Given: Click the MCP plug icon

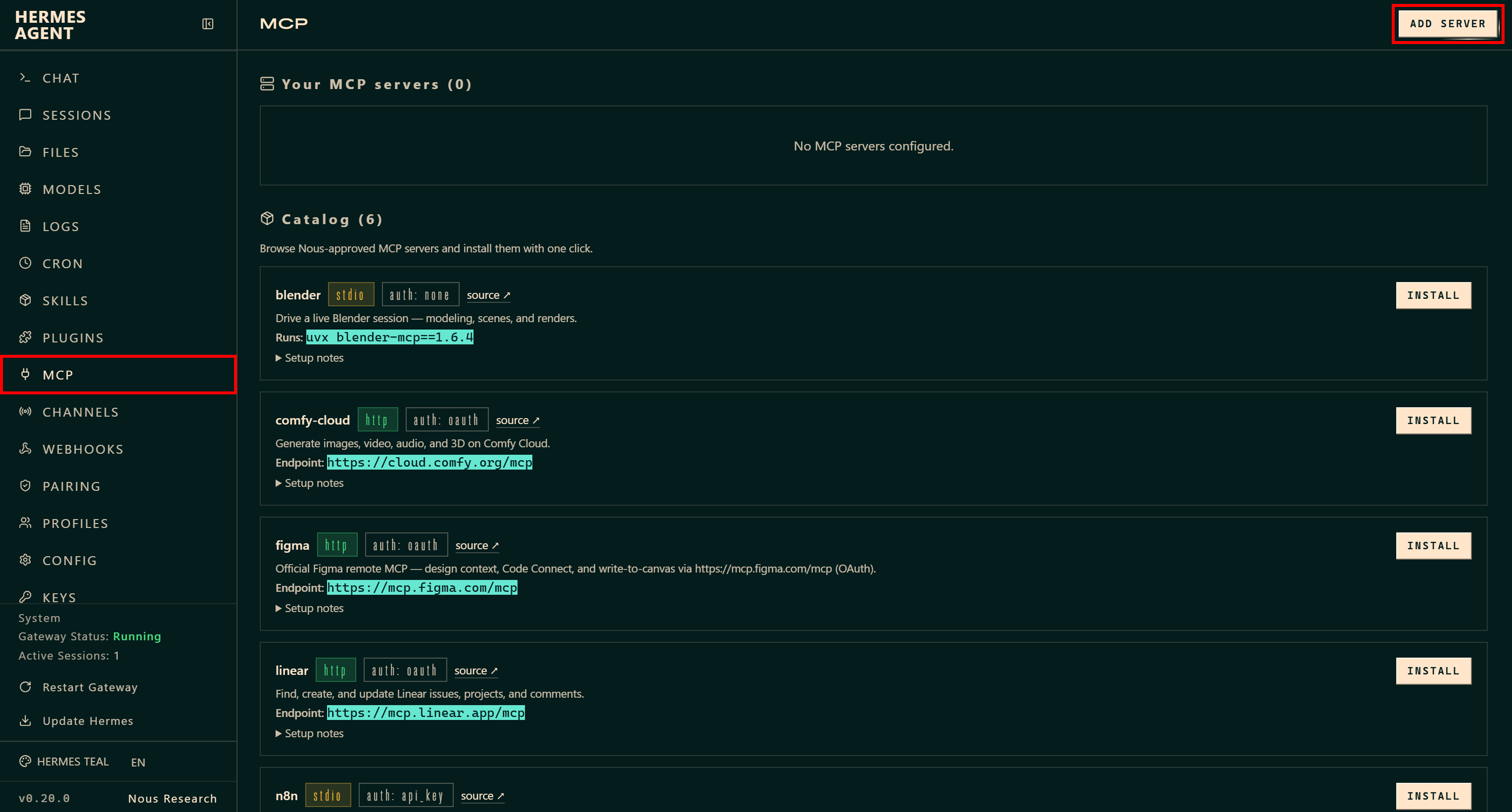Looking at the screenshot, I should point(25,374).
